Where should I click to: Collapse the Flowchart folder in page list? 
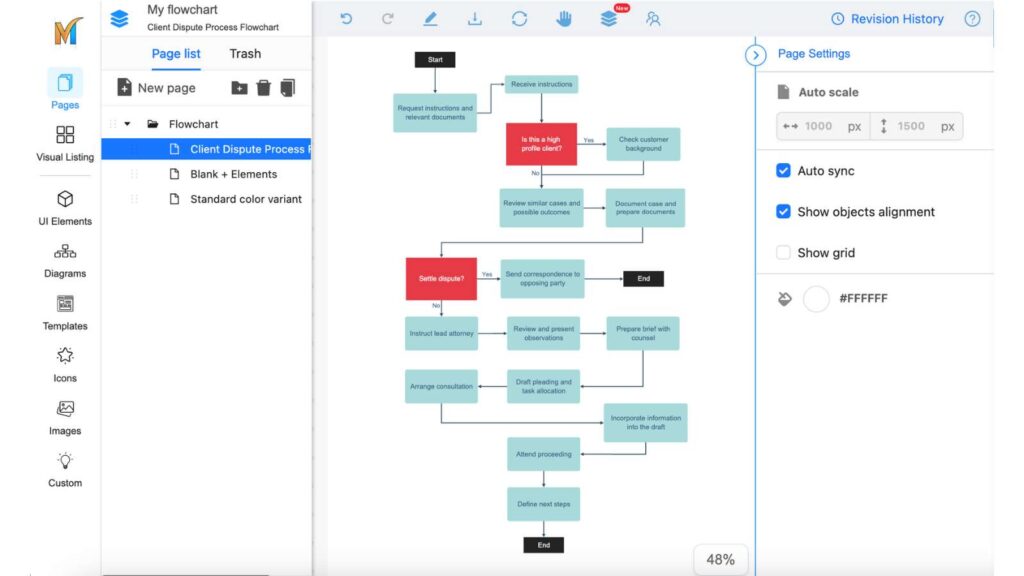[125, 123]
